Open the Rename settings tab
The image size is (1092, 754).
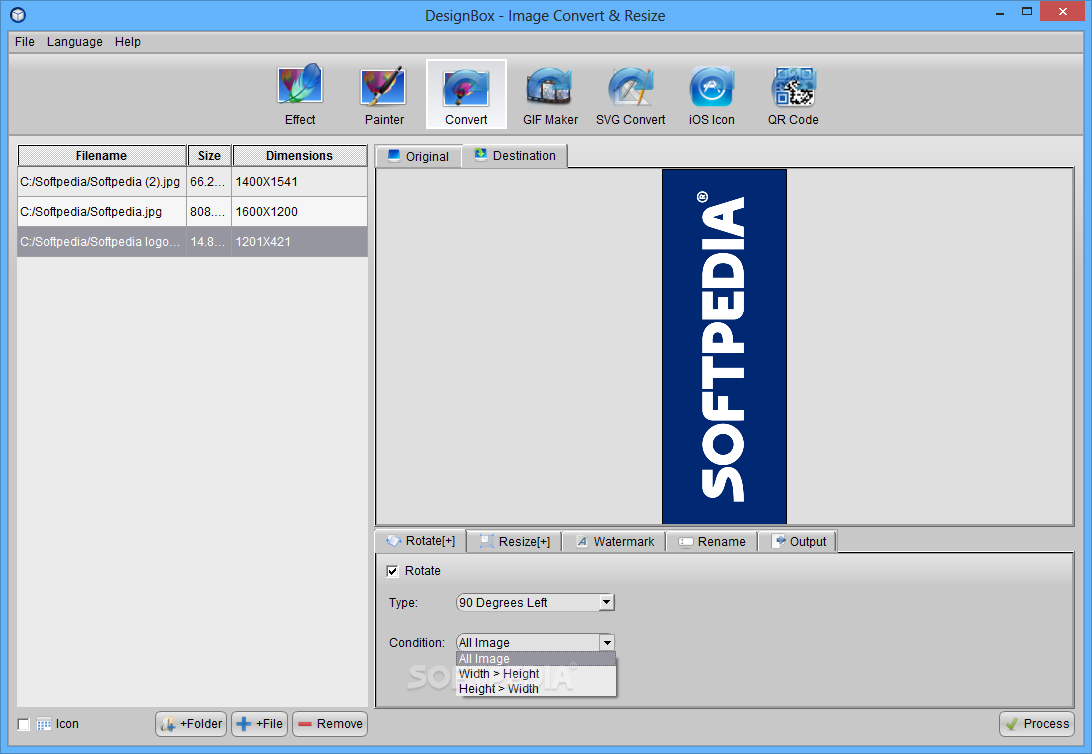point(712,542)
